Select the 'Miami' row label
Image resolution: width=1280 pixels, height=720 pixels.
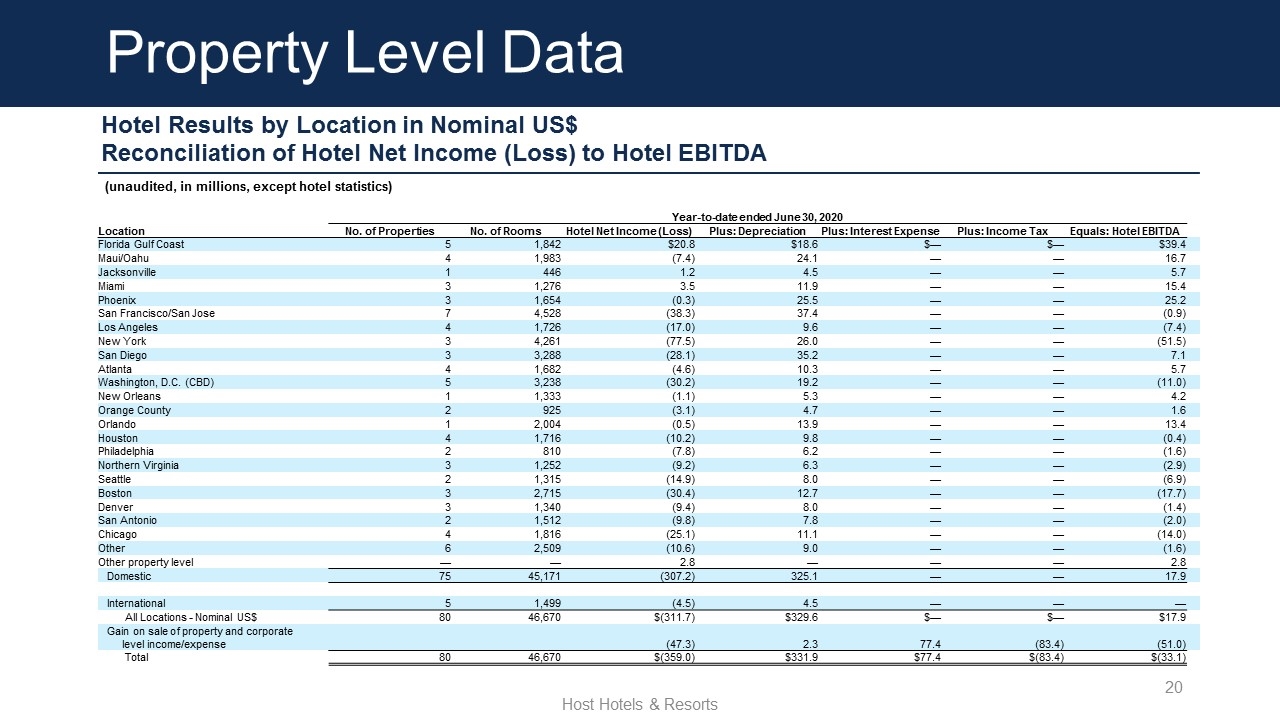coord(112,286)
